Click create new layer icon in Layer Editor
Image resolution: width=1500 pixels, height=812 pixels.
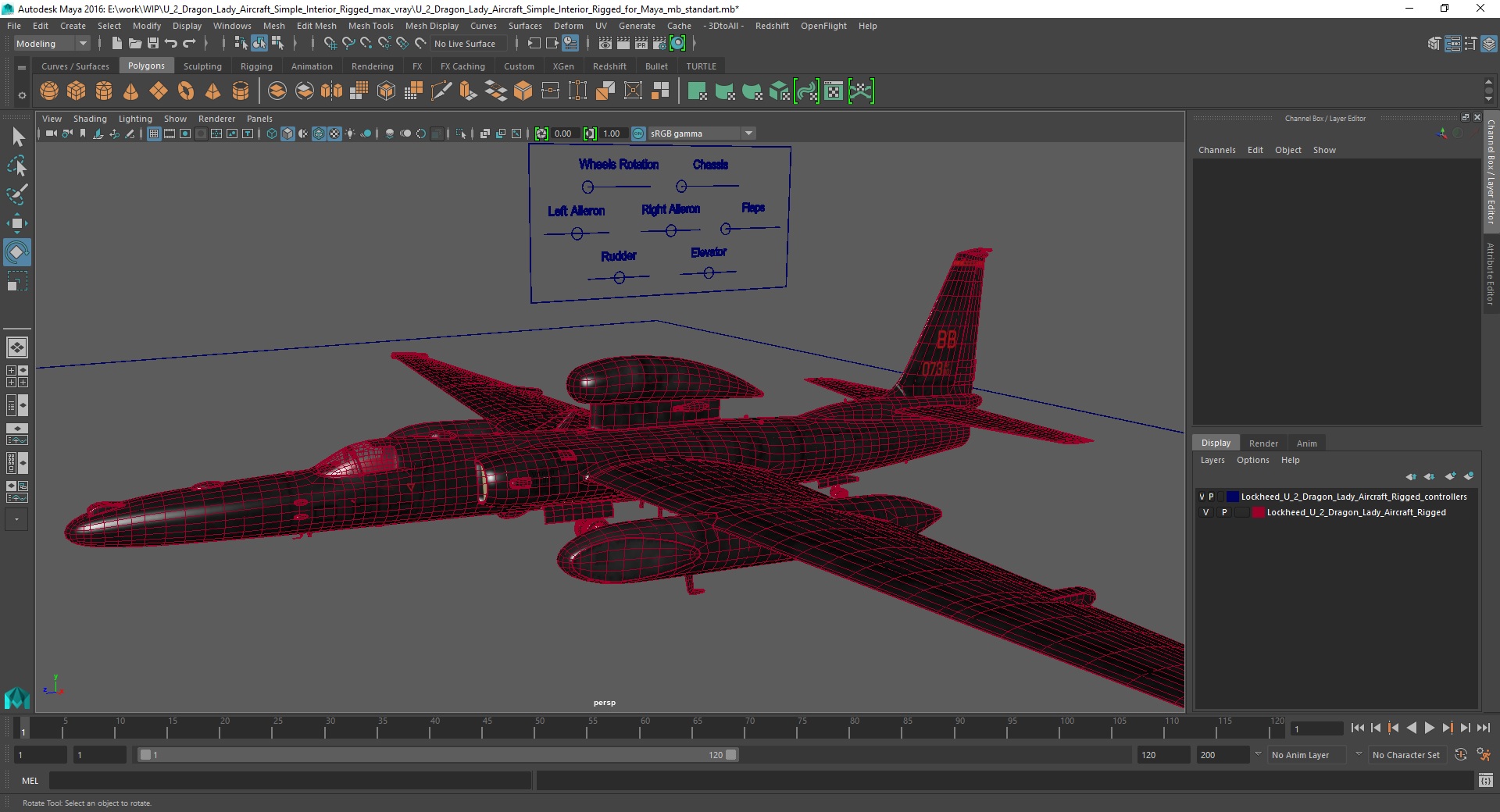click(x=1451, y=476)
